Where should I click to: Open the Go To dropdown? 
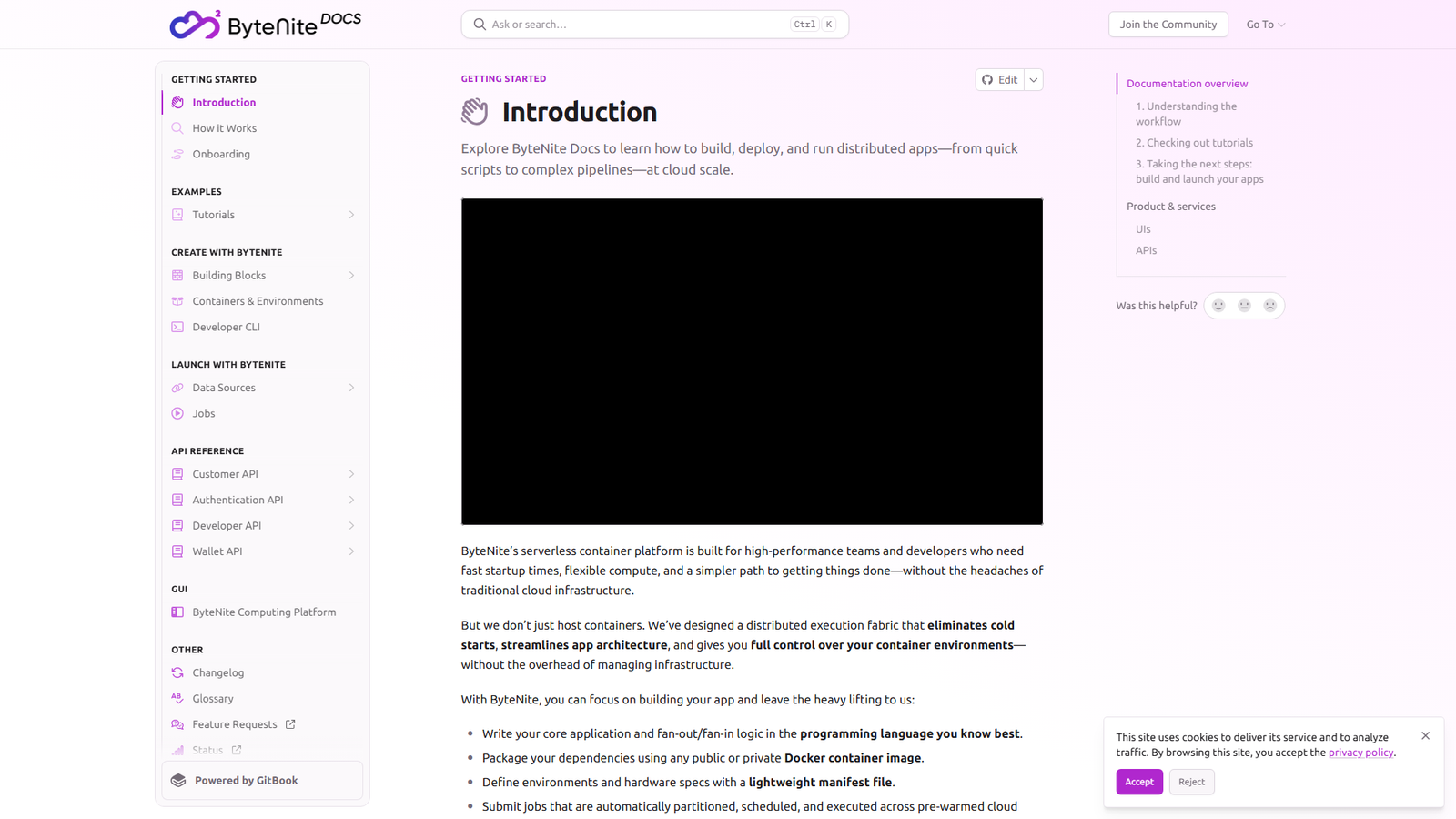tap(1266, 24)
